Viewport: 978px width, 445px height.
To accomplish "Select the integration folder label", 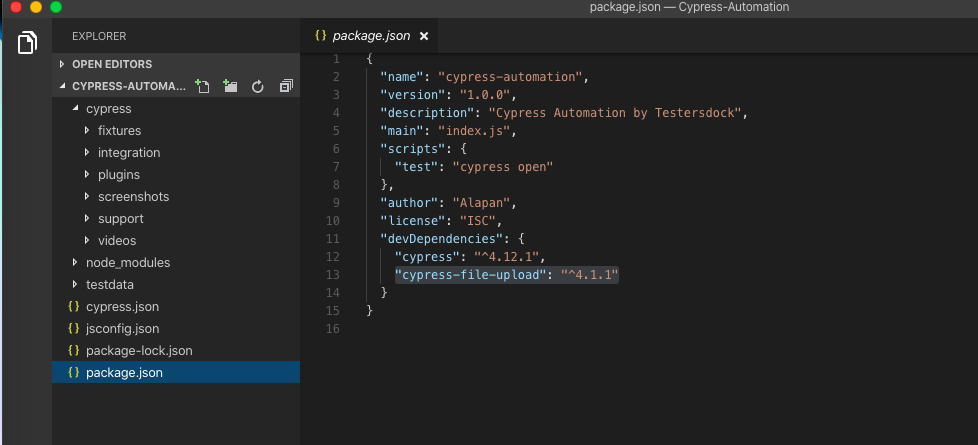I will (x=129, y=152).
